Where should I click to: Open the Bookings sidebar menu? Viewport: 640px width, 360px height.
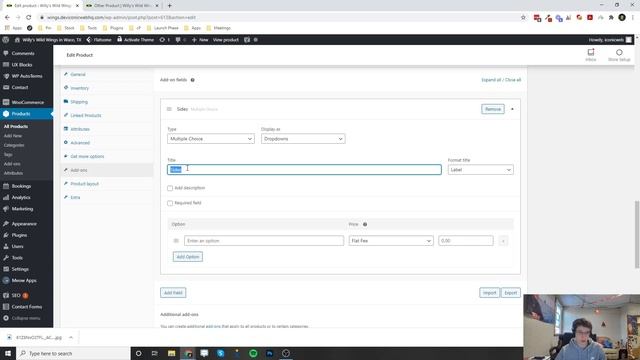(21, 186)
